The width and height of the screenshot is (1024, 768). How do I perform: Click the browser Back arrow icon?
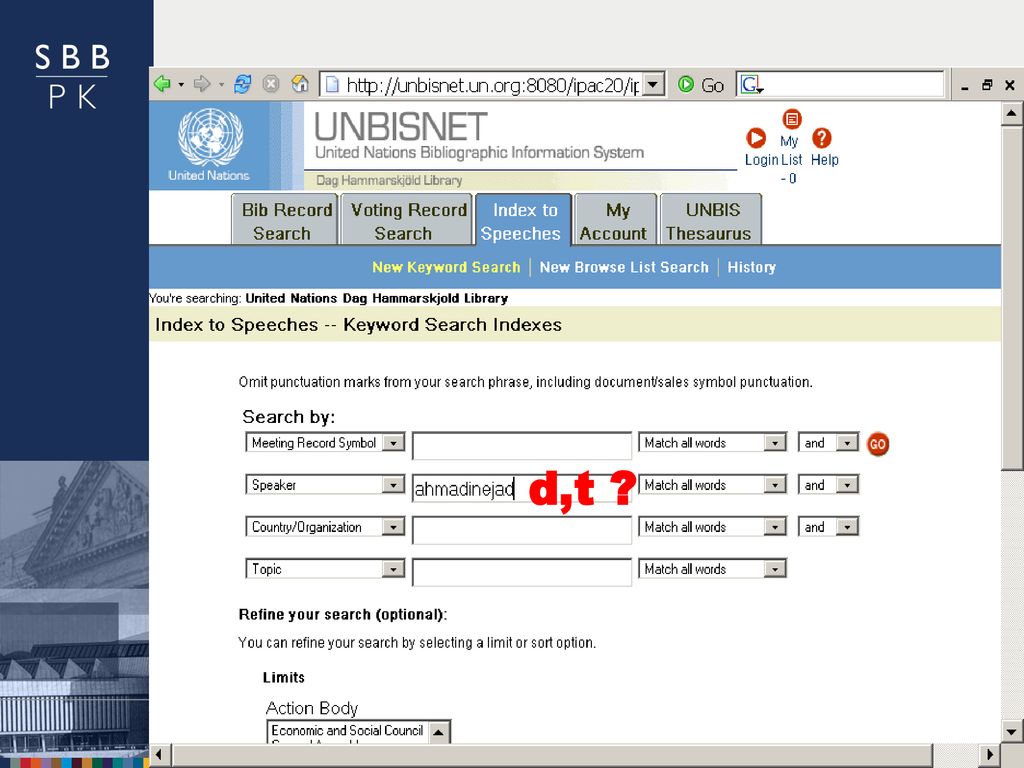click(x=162, y=84)
